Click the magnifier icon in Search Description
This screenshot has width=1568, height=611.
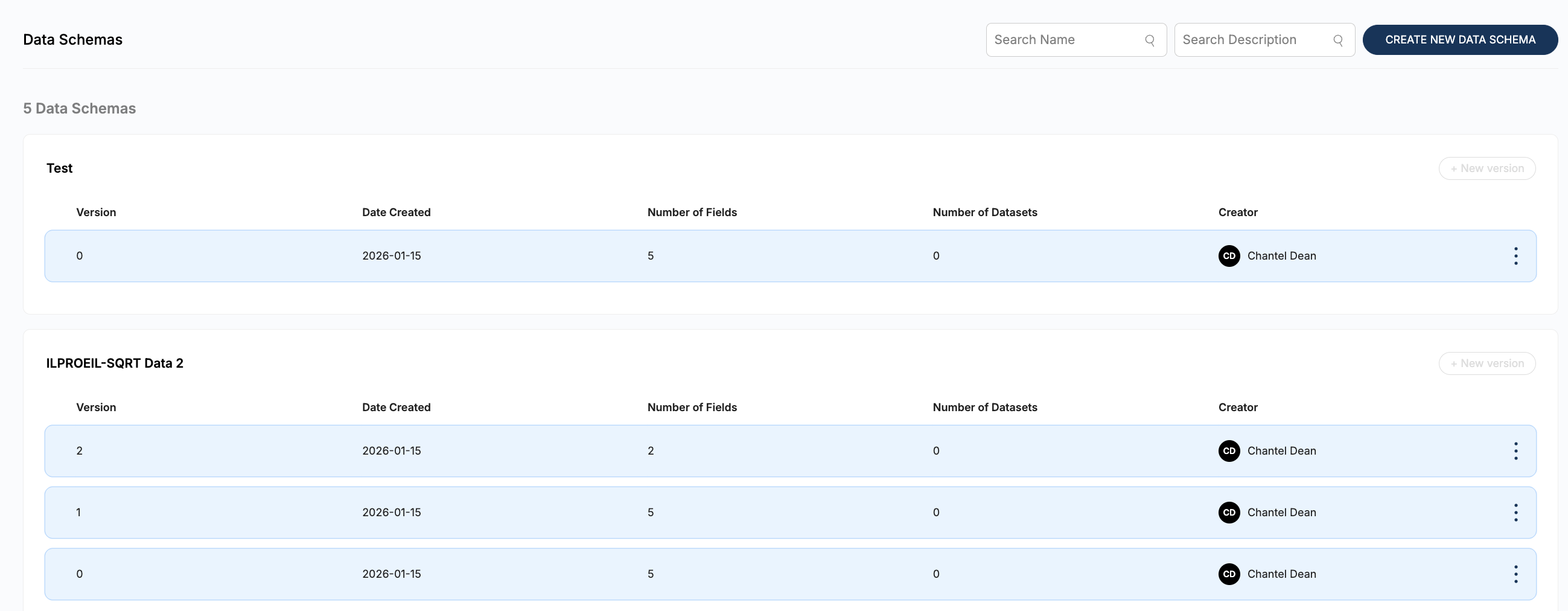(1337, 40)
